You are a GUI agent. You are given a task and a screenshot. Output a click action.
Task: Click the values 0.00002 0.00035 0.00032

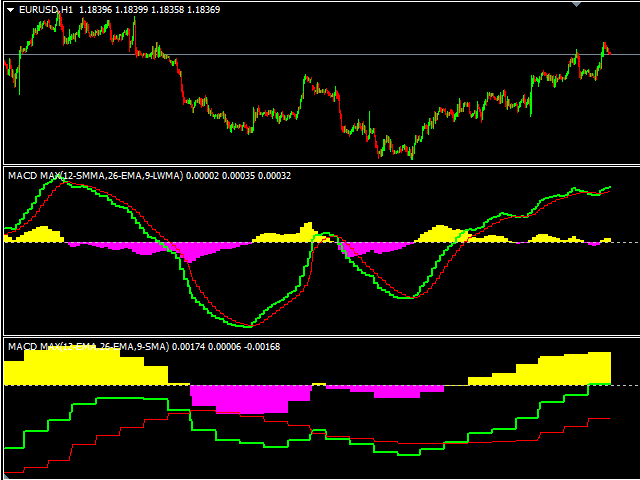[x=238, y=176]
